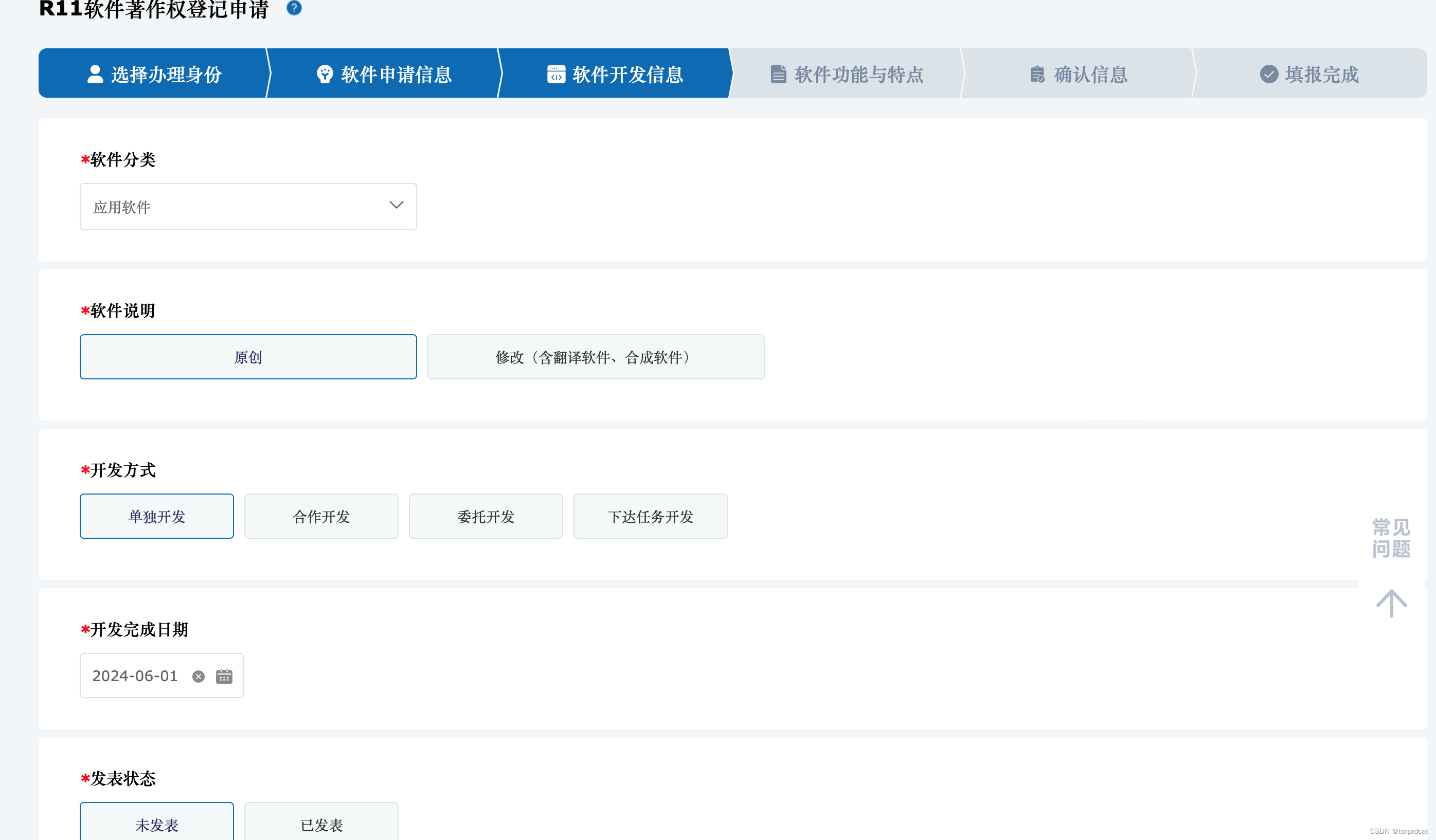Click the checkmark icon in 填报完成 step
This screenshot has height=840, width=1436.
[1268, 74]
